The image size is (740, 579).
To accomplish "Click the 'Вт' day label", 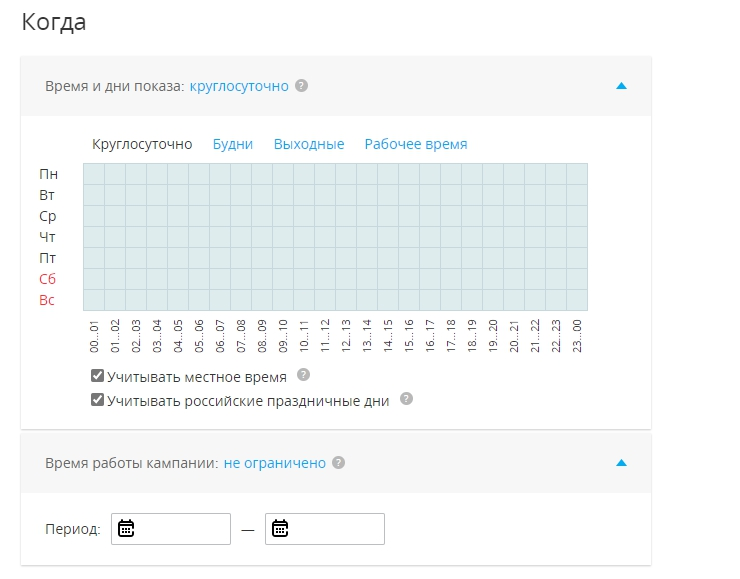I will pyautogui.click(x=47, y=195).
